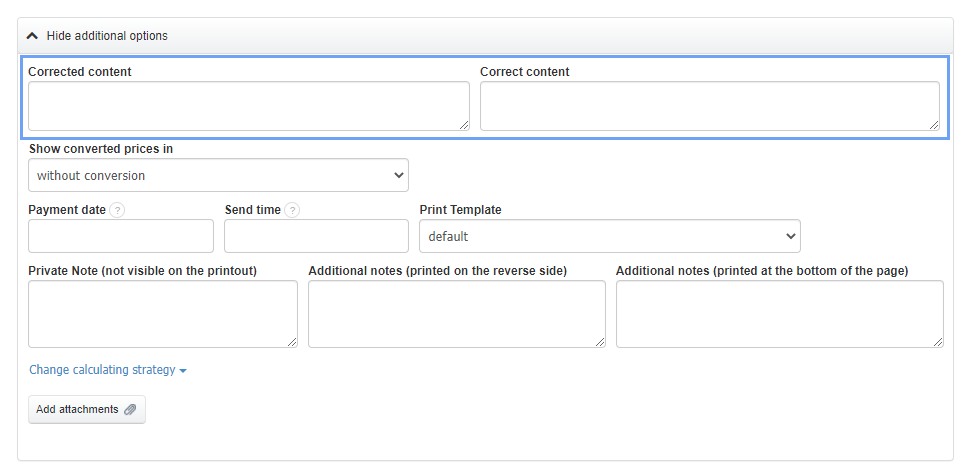
Task: Click the Send time help icon
Action: (x=292, y=210)
